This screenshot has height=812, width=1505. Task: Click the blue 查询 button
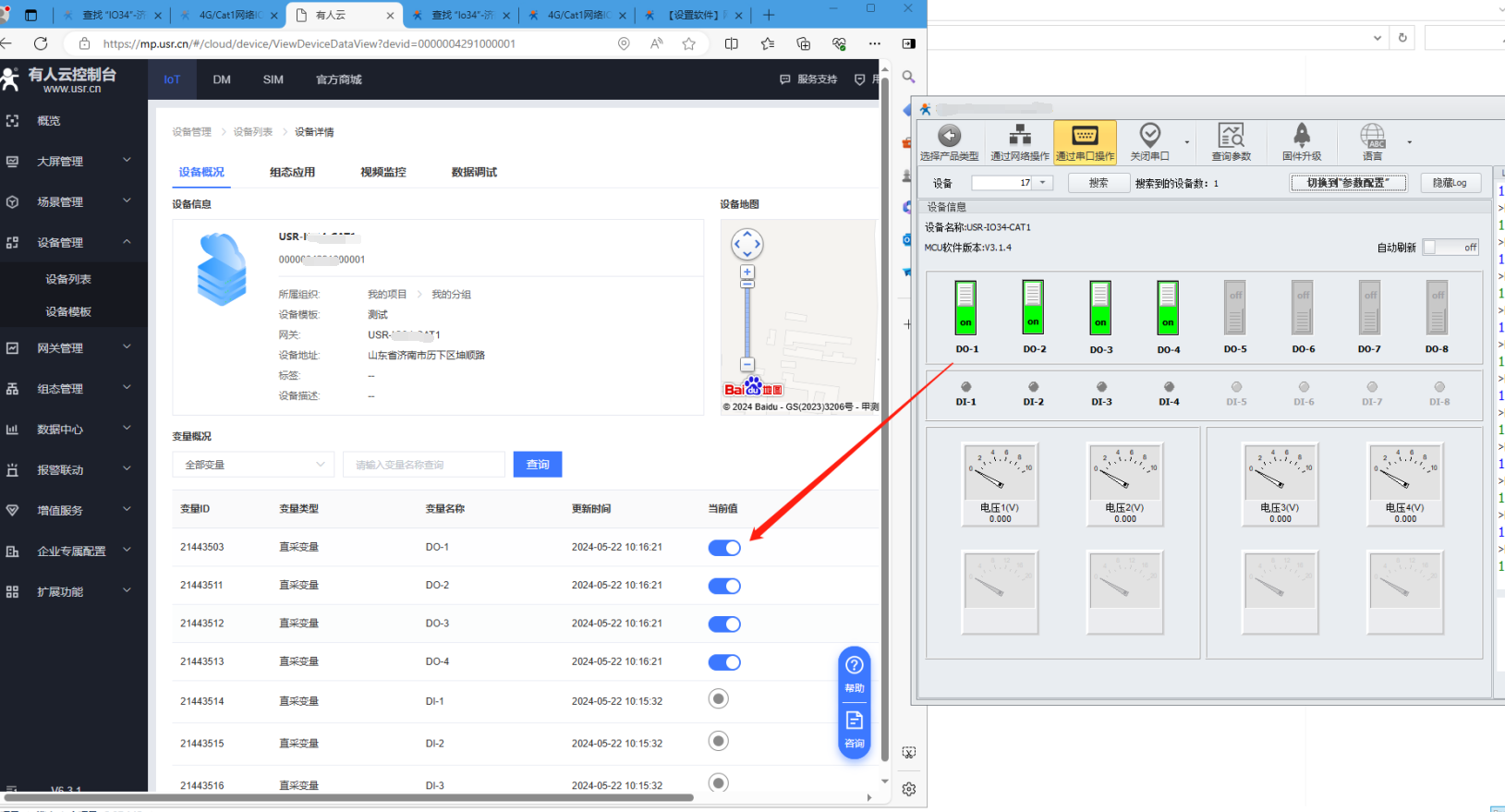point(537,465)
